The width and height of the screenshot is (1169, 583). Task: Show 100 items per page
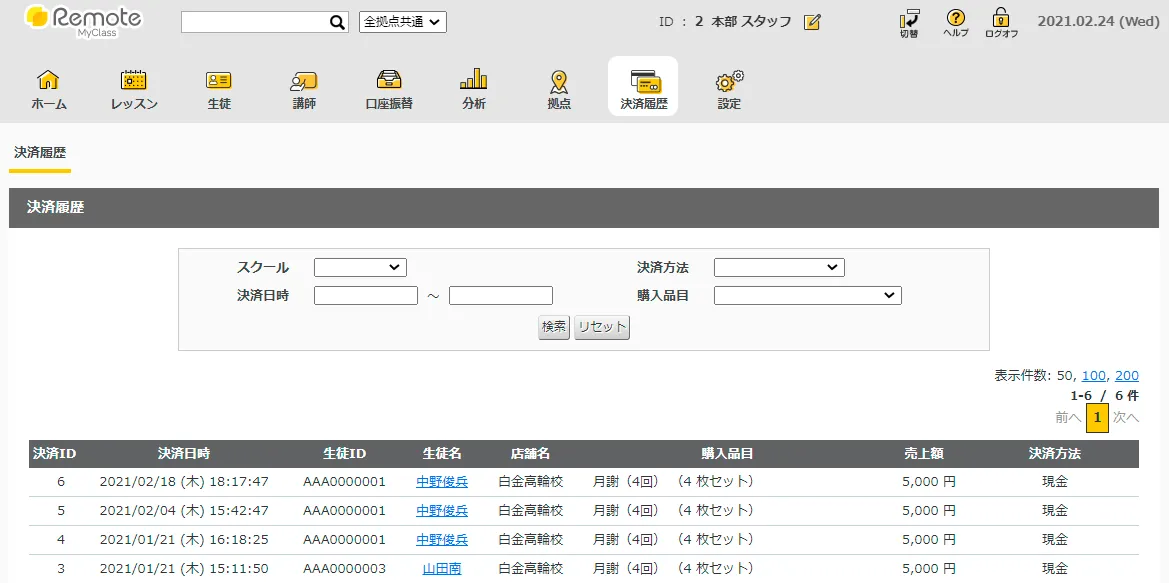1094,376
